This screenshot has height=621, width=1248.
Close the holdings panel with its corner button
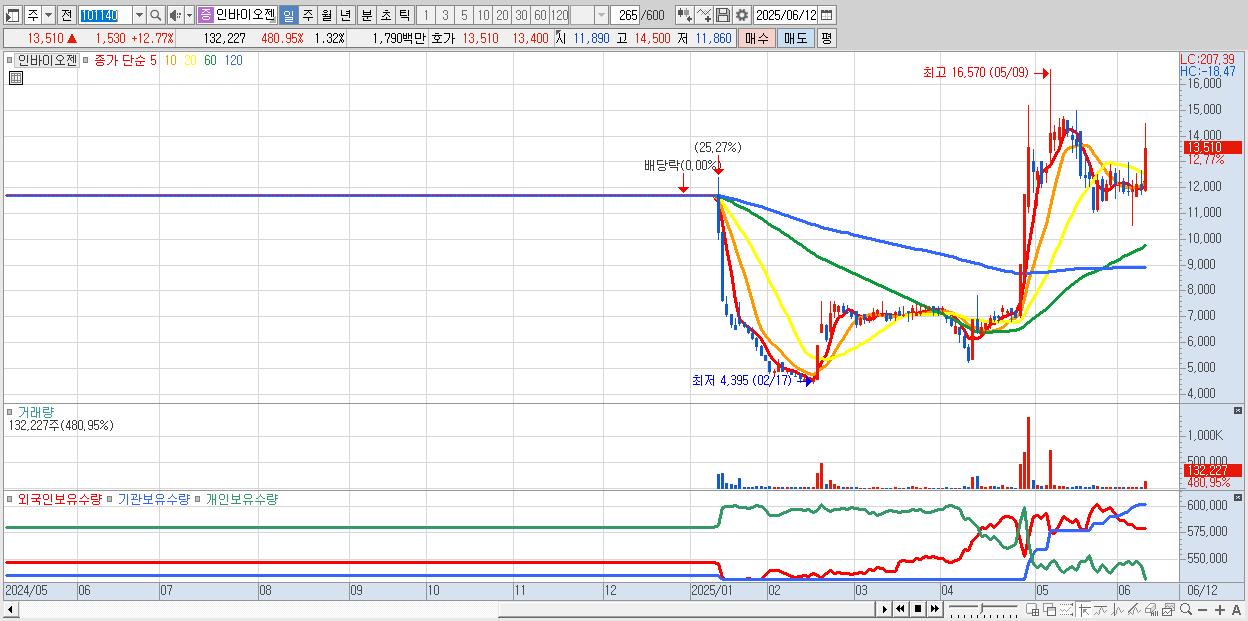[1239, 497]
